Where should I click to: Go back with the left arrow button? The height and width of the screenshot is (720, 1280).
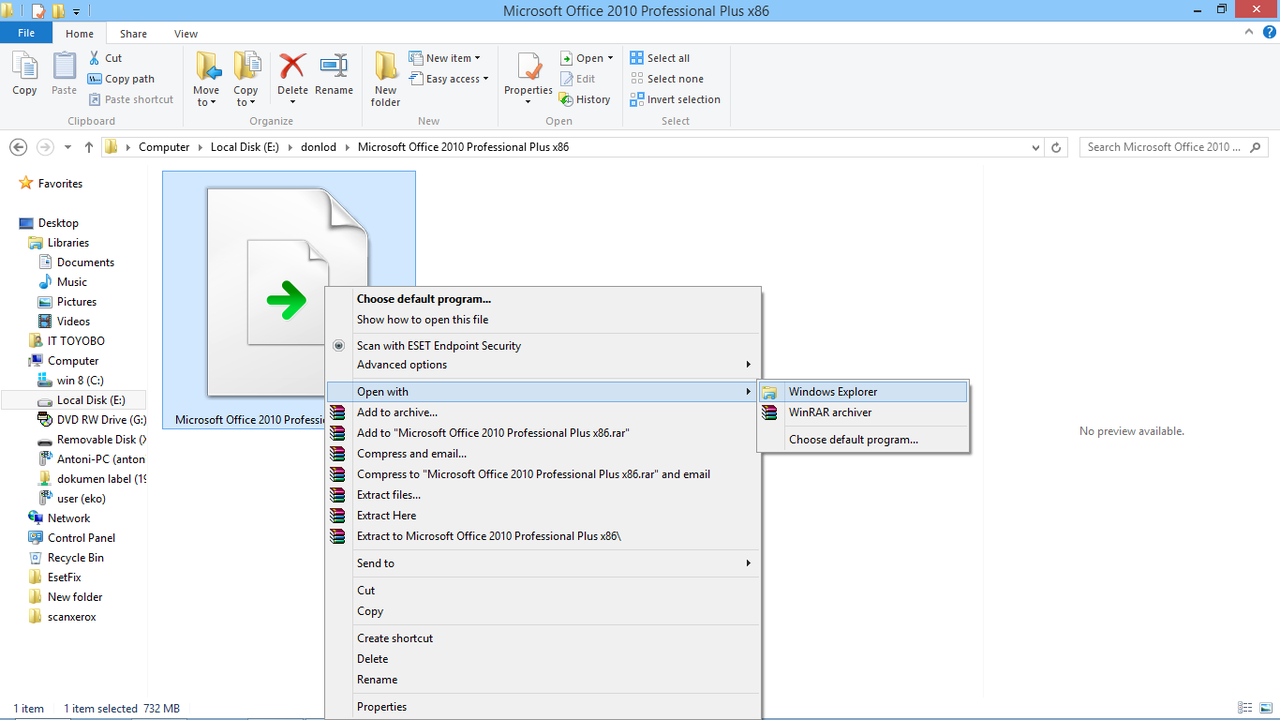tap(18, 147)
